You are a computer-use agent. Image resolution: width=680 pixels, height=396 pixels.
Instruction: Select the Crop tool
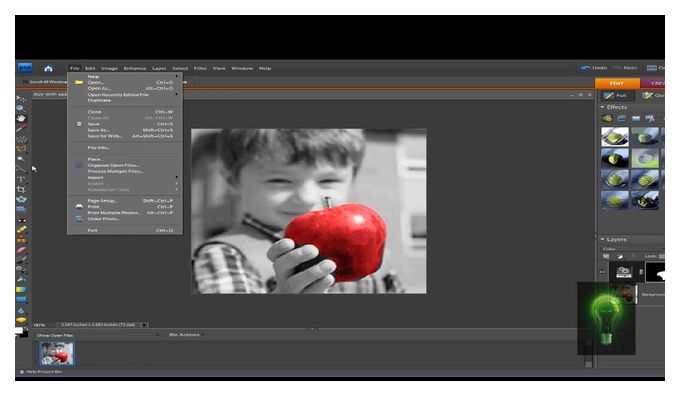[x=20, y=189]
